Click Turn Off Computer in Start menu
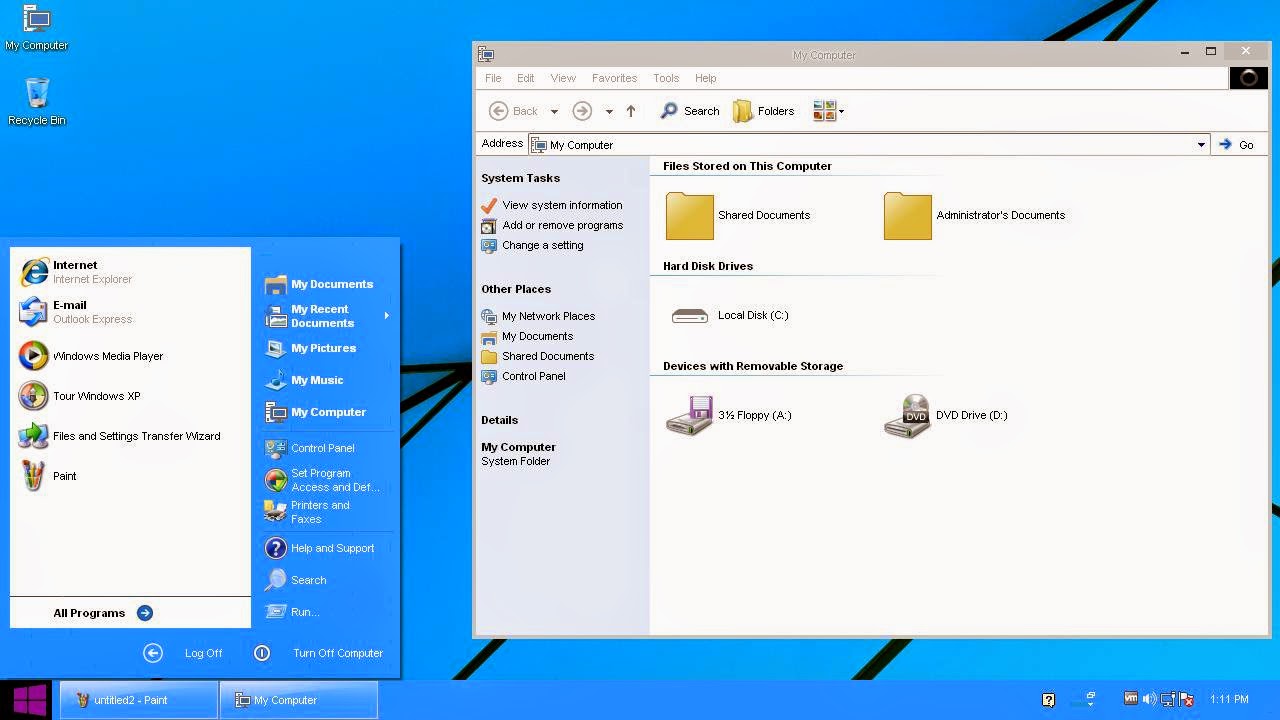1280x720 pixels. (x=318, y=653)
